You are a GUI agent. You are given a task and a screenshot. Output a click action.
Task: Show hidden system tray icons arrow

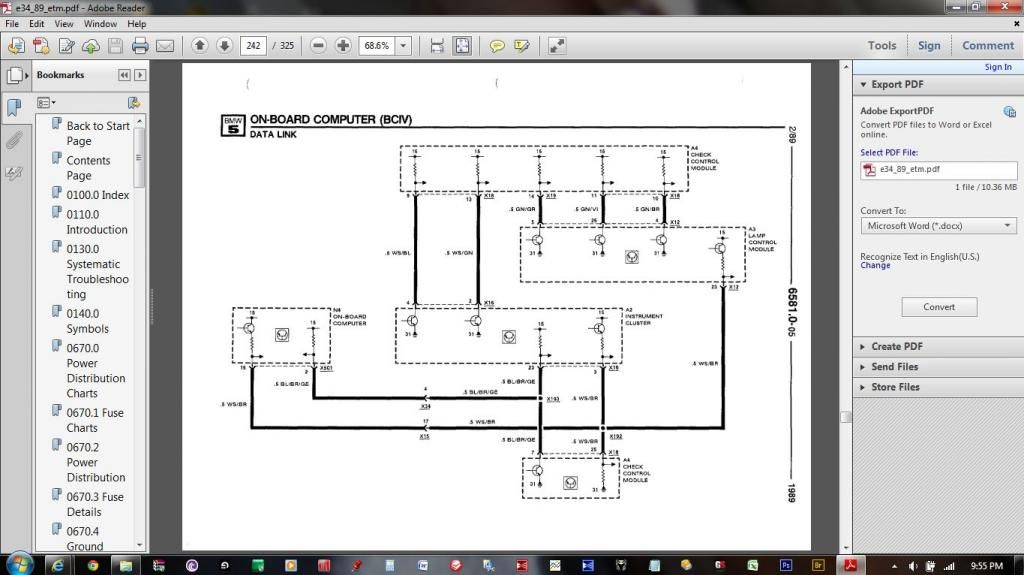click(894, 566)
